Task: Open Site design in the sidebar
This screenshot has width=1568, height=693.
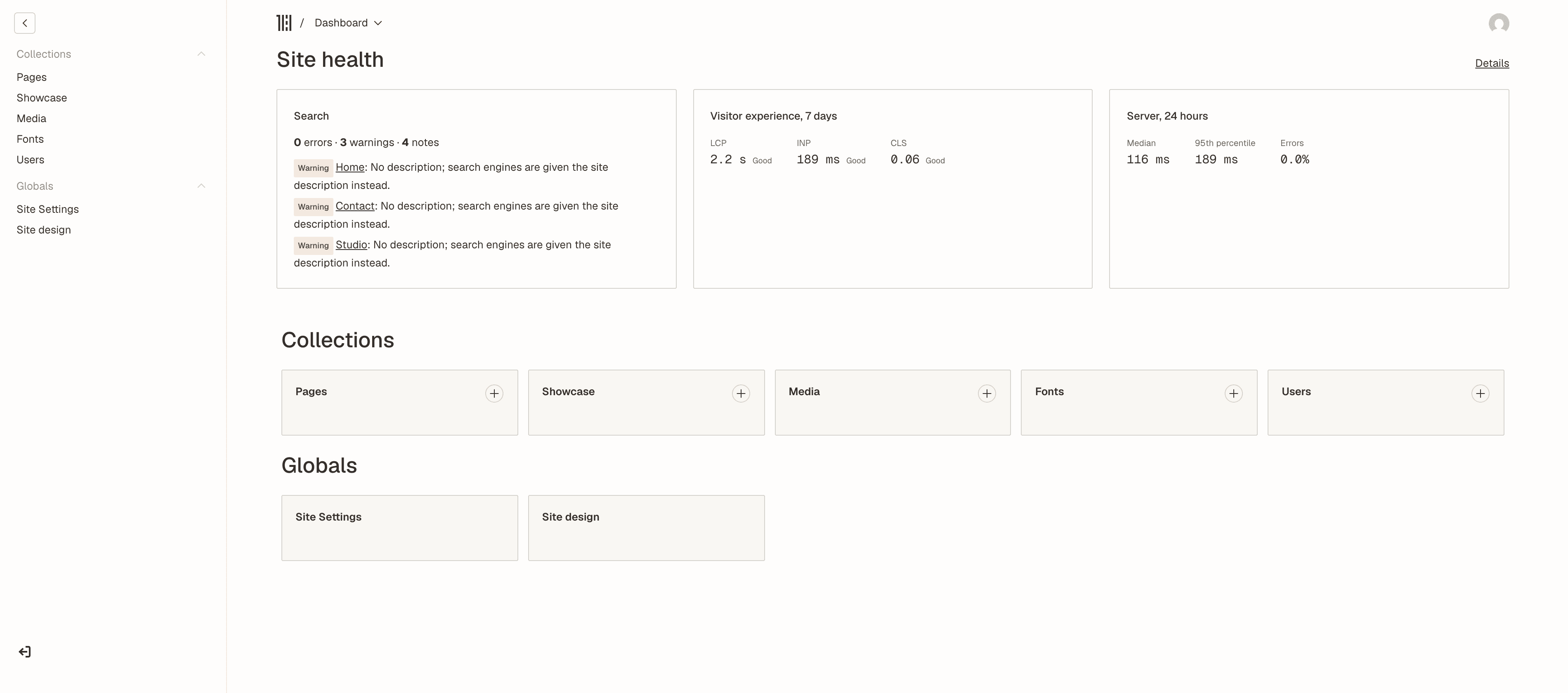Action: click(x=44, y=230)
